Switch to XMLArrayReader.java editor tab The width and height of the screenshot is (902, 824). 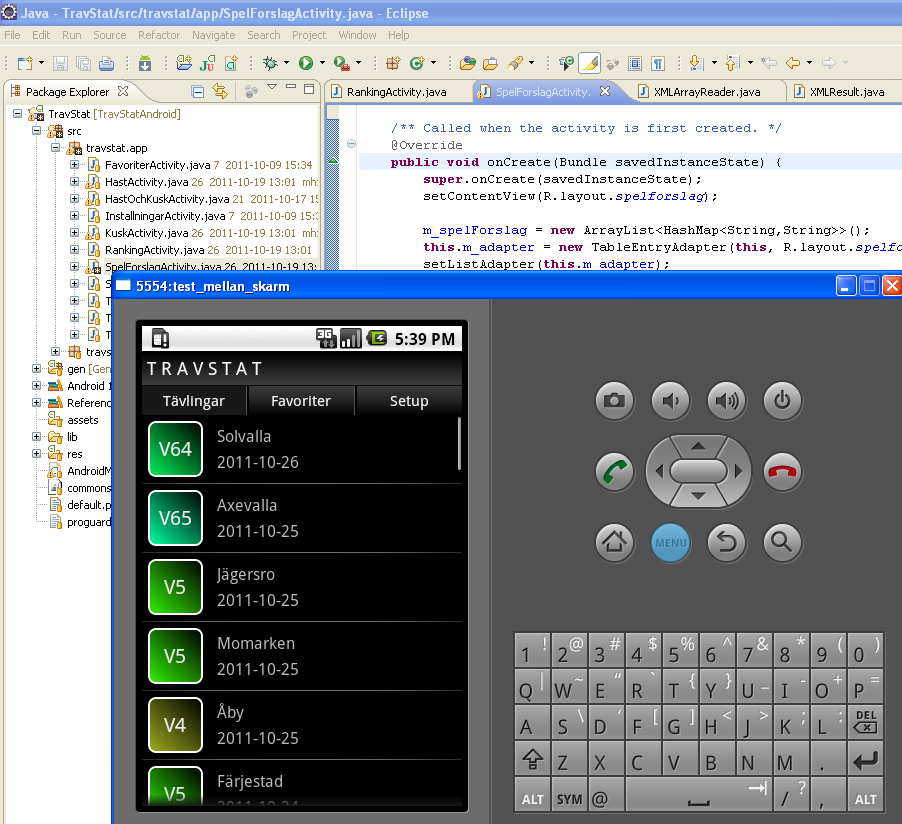706,92
